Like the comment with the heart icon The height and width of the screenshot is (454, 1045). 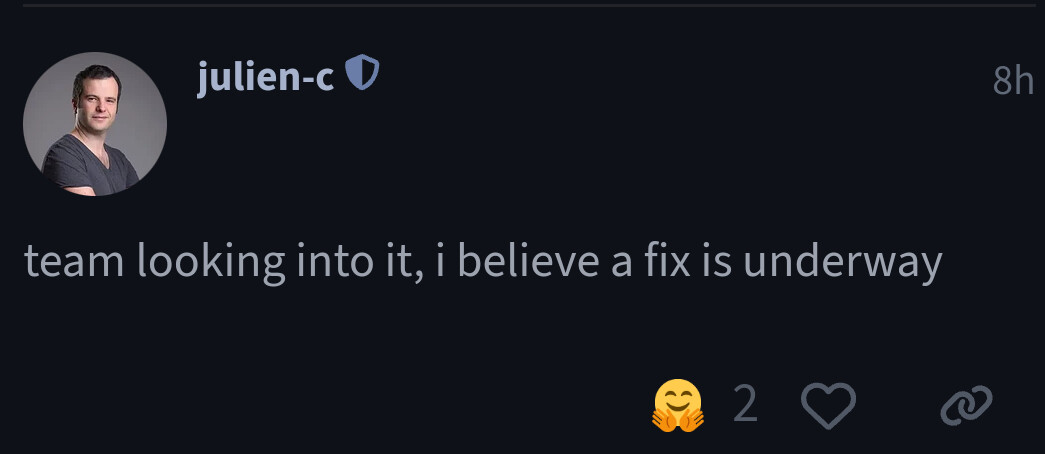point(829,406)
